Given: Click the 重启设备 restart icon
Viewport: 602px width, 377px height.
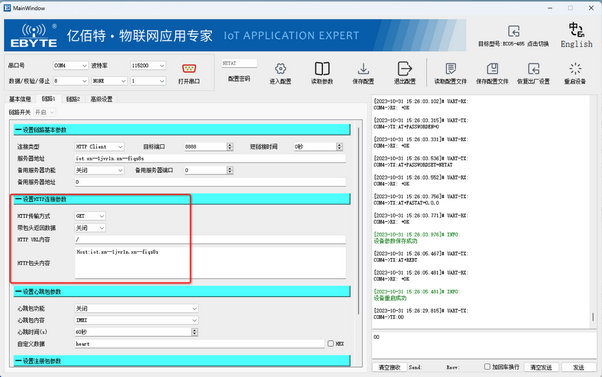Looking at the screenshot, I should tap(575, 69).
